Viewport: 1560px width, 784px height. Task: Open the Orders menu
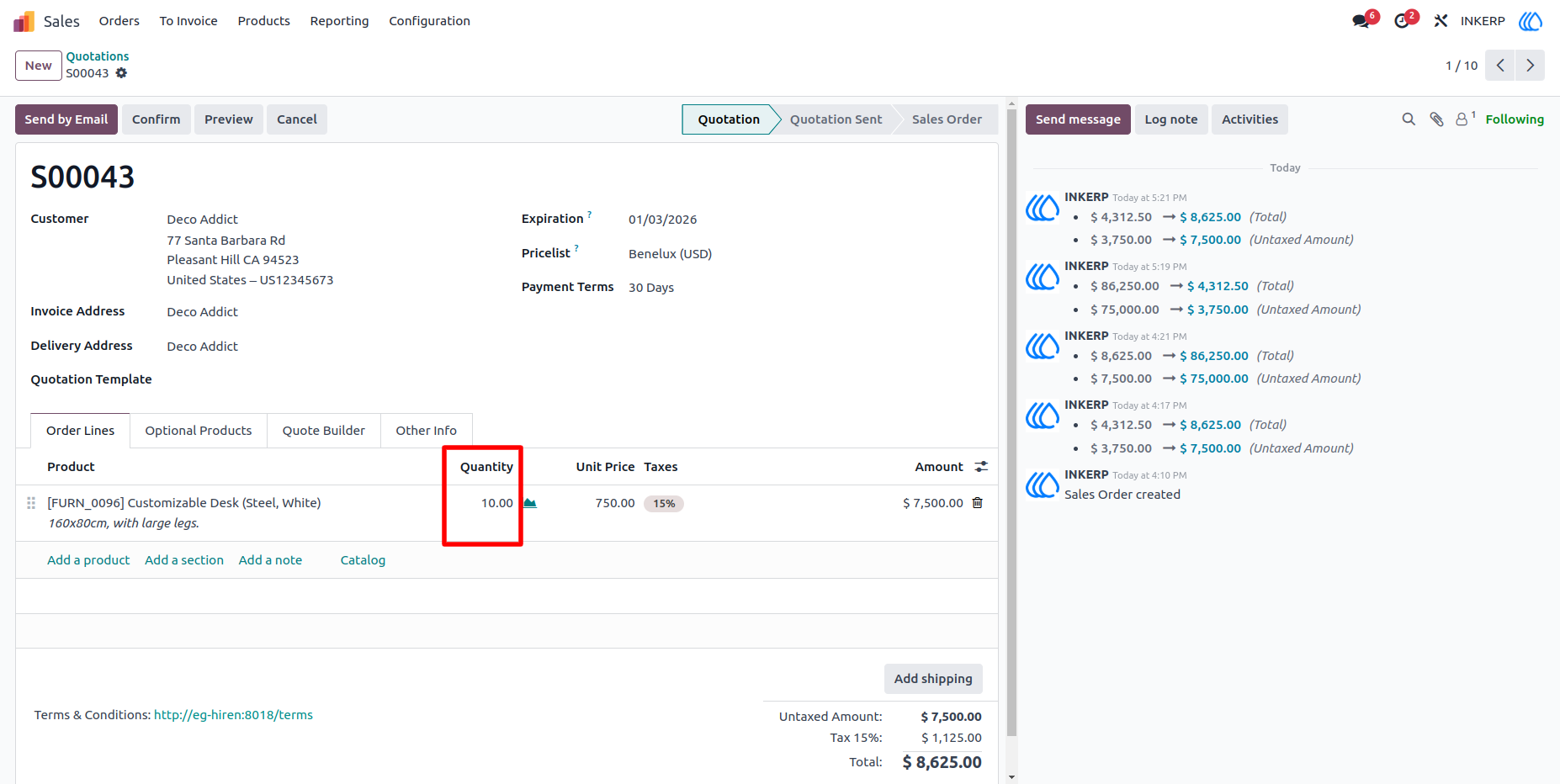[x=119, y=21]
